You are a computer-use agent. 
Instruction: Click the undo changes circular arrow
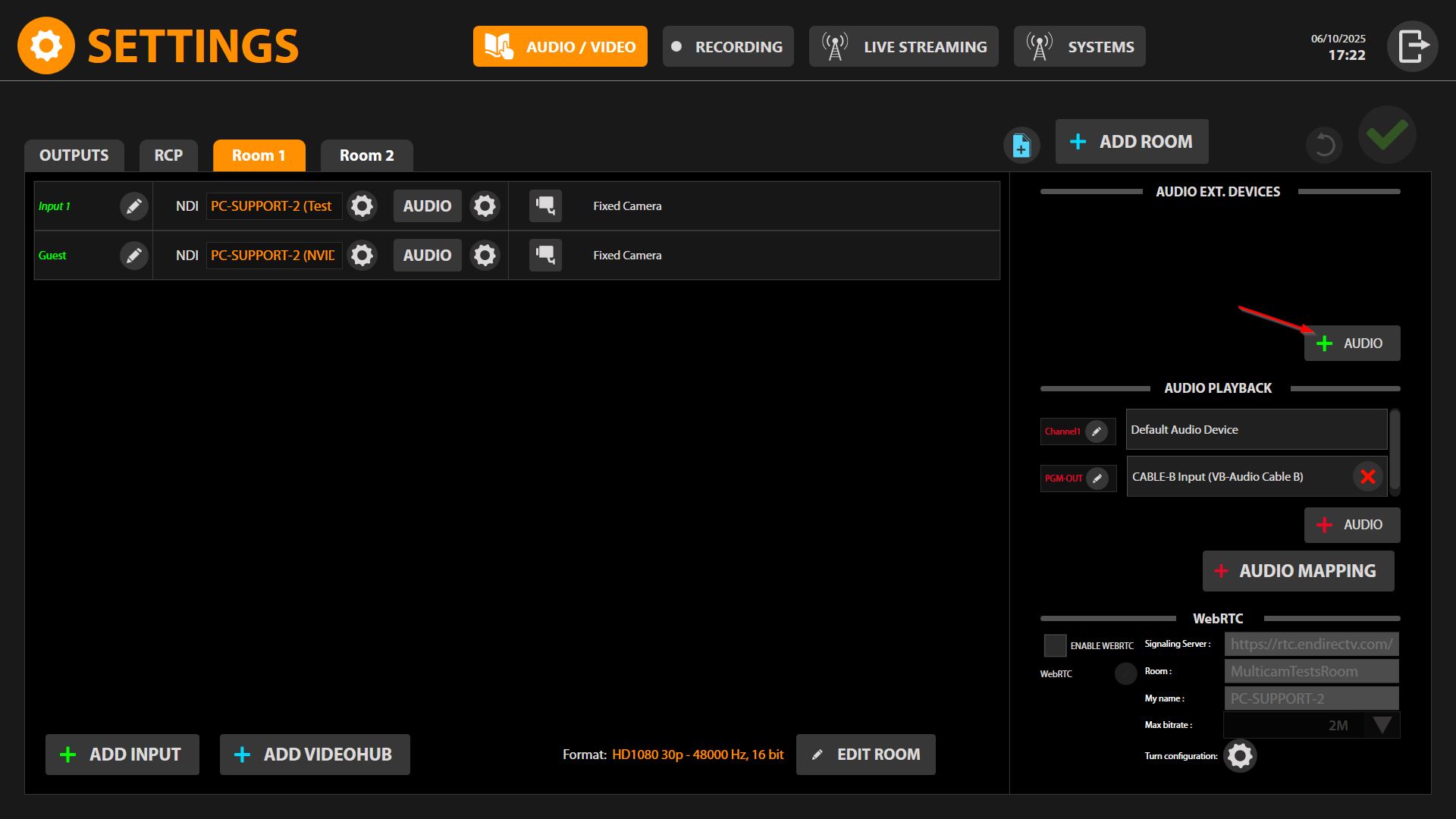coord(1325,145)
